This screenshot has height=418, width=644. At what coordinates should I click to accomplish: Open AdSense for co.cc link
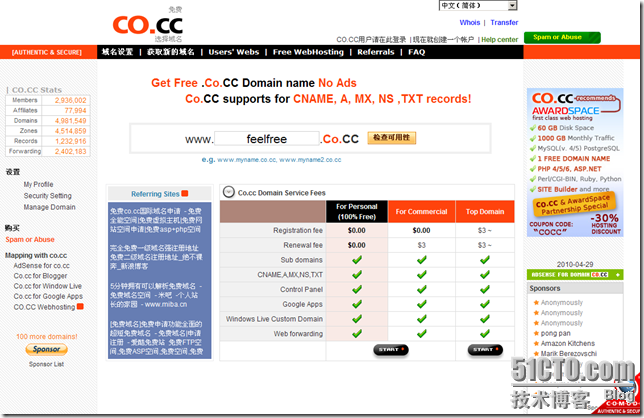click(x=41, y=266)
